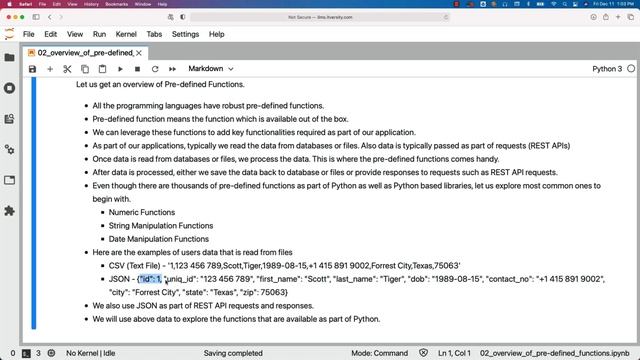
Task: Toggle Safari sidebar icon
Action: pos(36,17)
